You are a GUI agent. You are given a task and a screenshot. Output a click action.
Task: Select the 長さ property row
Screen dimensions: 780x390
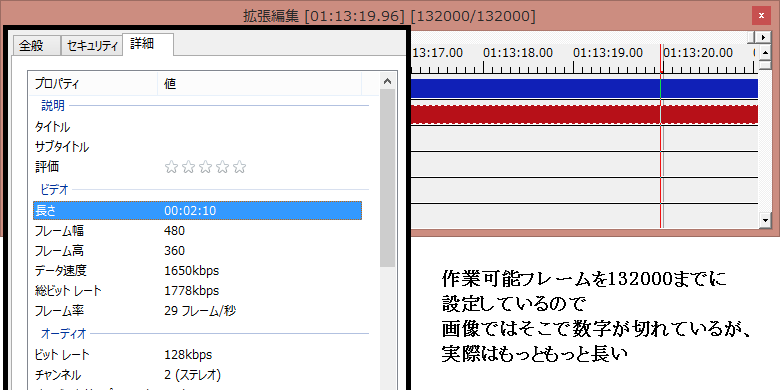pyautogui.click(x=197, y=210)
